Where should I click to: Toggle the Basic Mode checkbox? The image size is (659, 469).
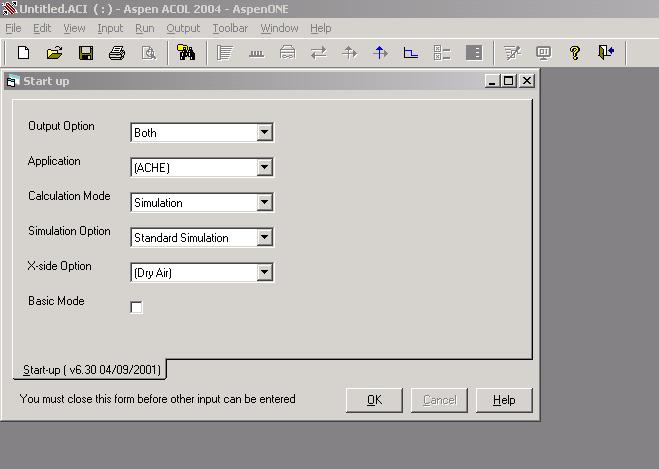pos(136,307)
